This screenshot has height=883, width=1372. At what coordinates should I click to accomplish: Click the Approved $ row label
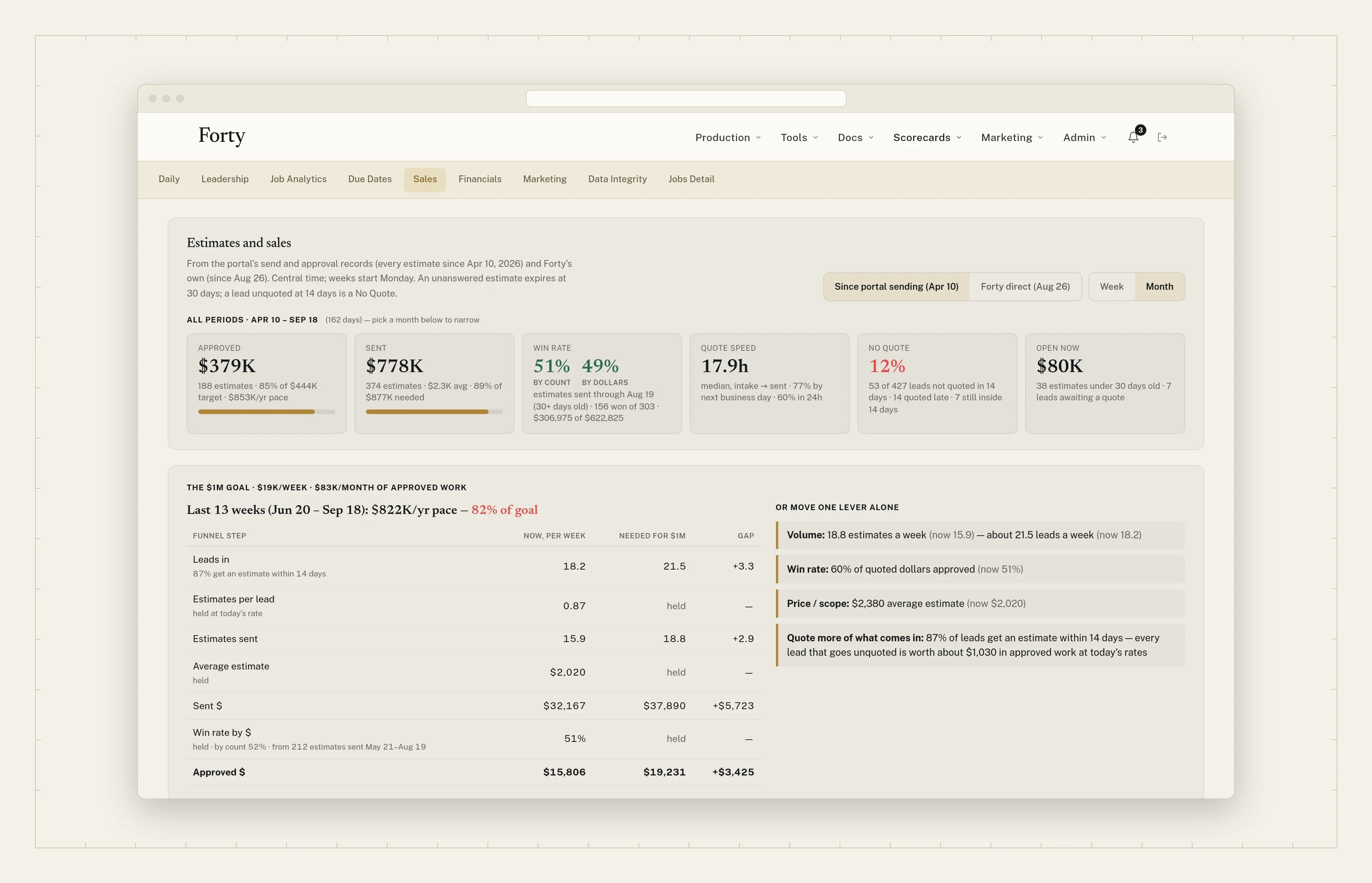click(219, 772)
